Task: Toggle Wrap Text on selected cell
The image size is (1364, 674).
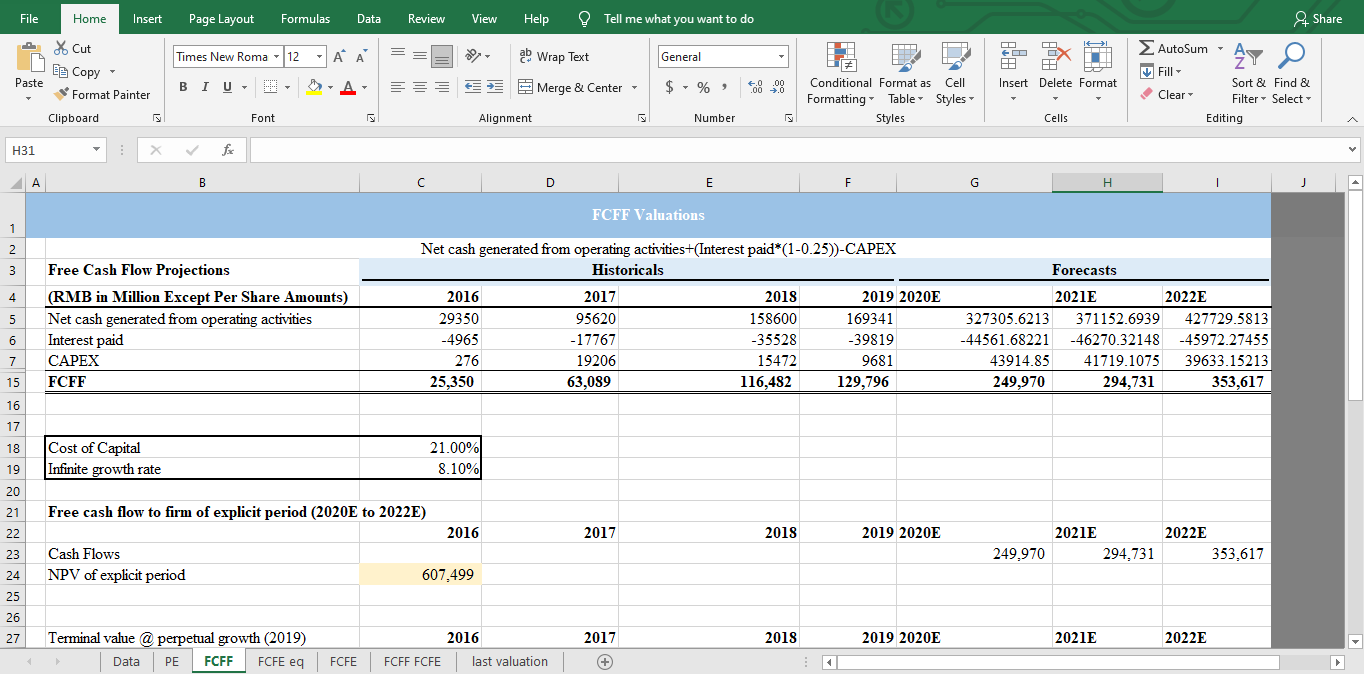Action: pyautogui.click(x=555, y=57)
